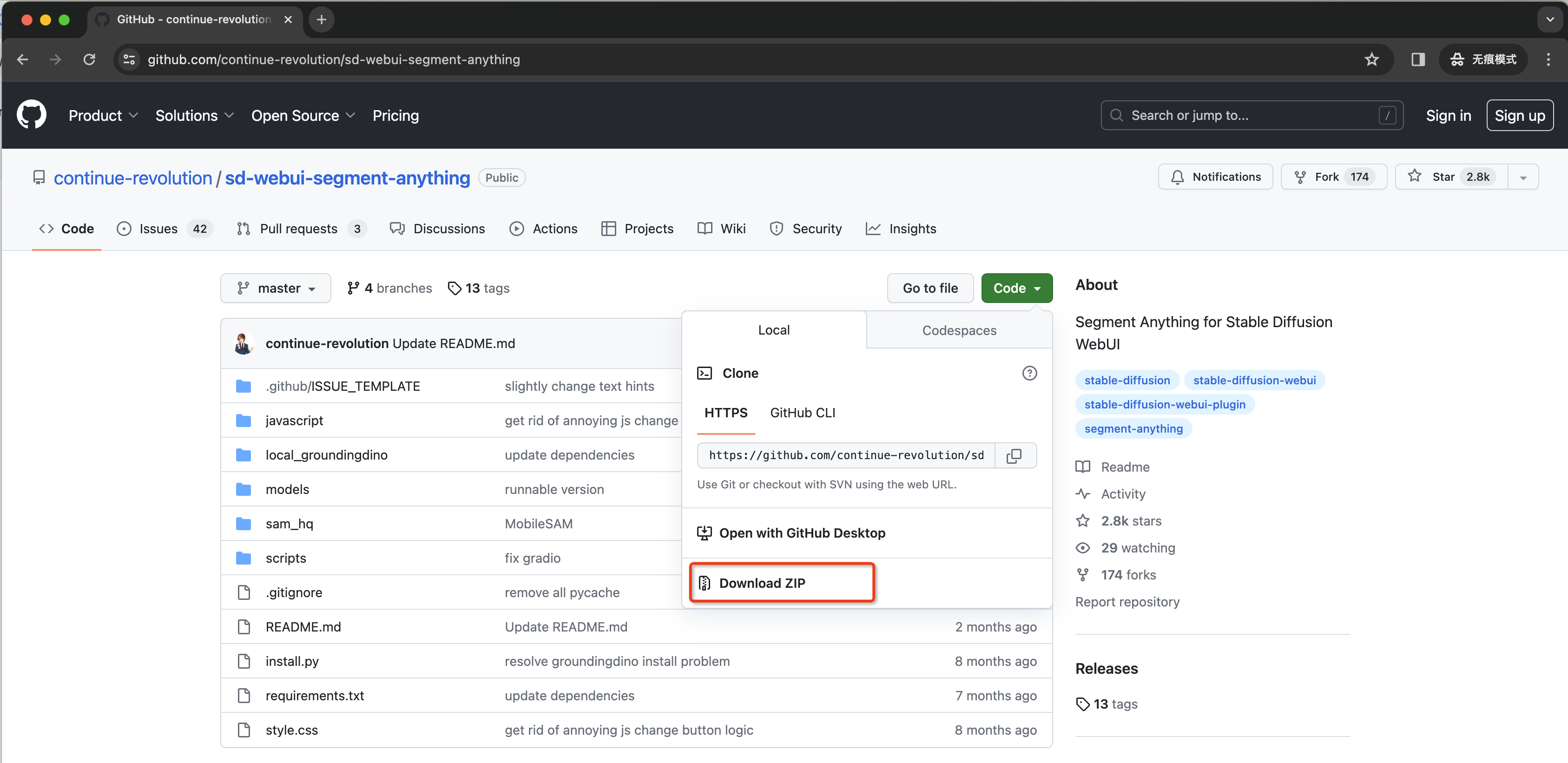Click the fork icon beside 174 forks

point(1083,574)
